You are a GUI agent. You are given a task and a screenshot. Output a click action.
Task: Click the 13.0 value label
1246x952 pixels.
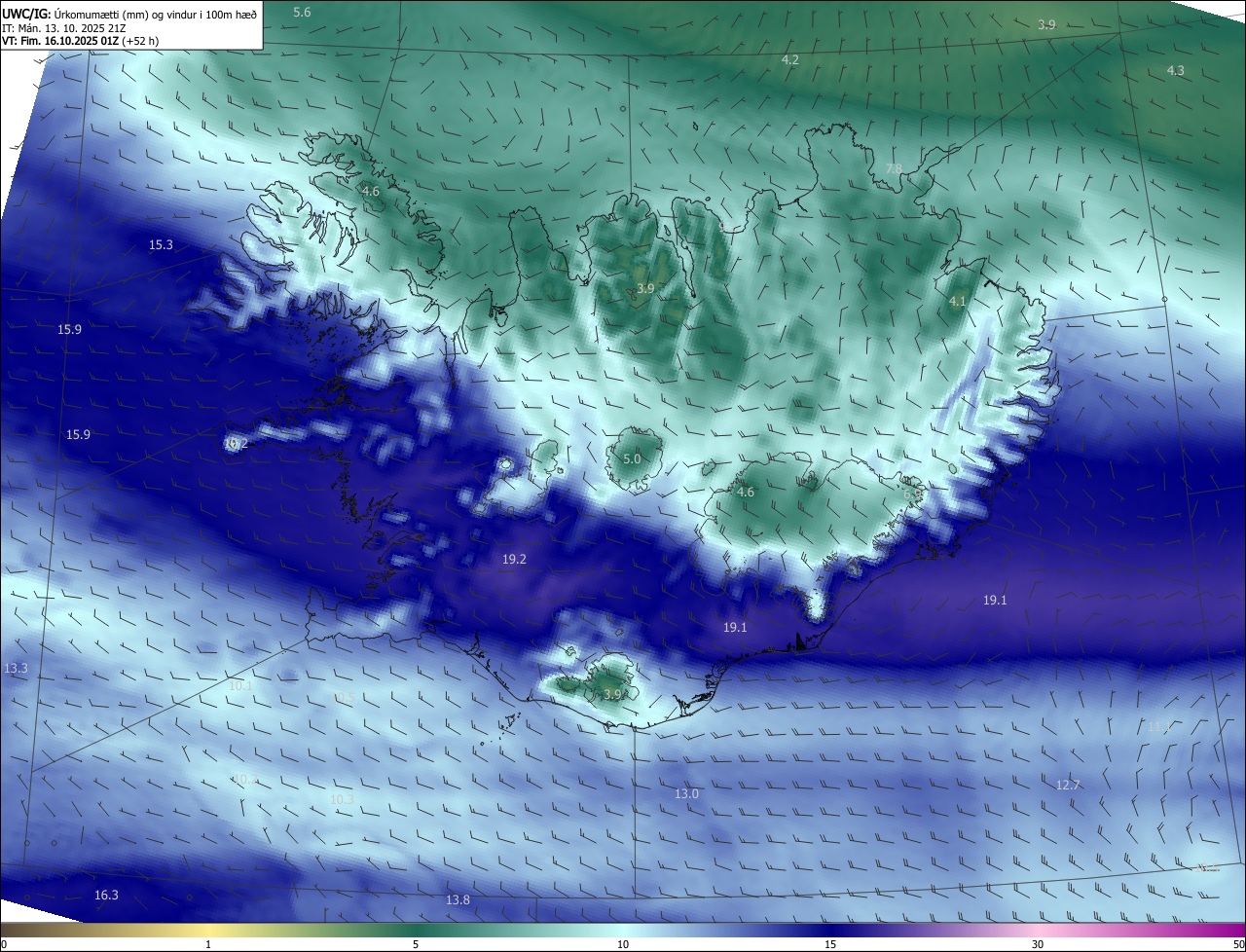[x=686, y=794]
